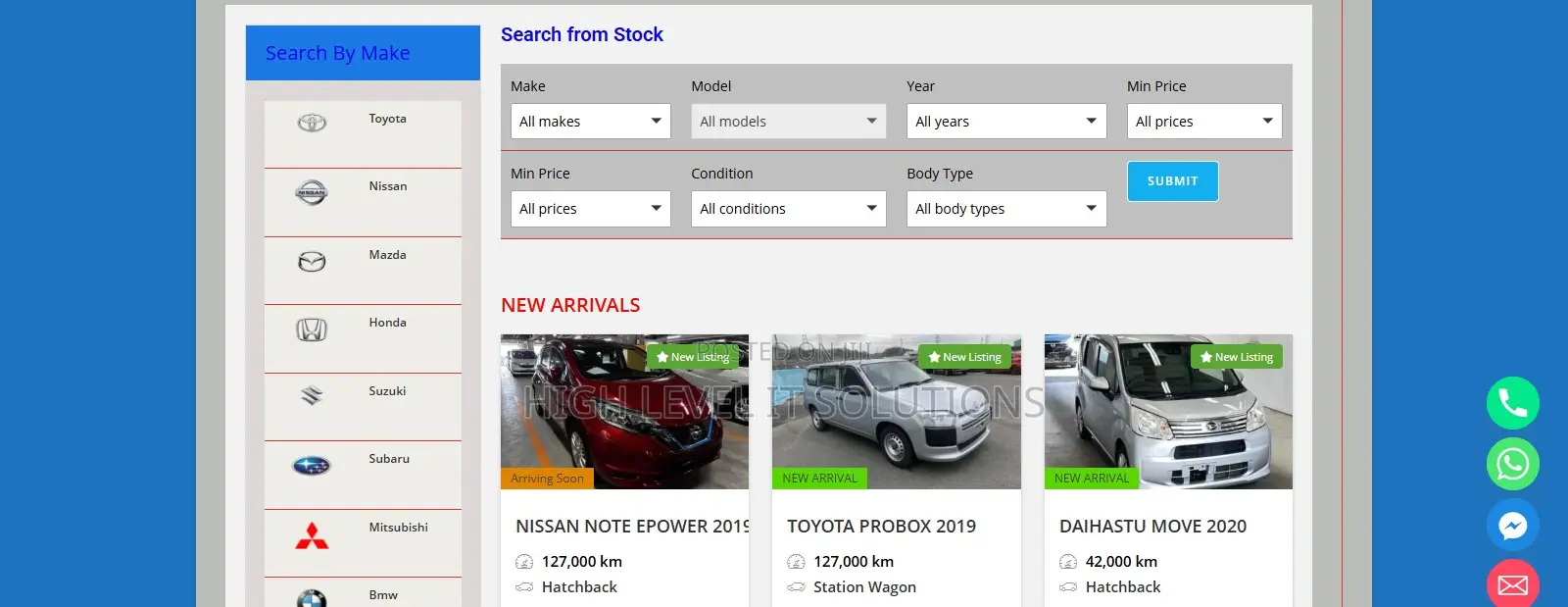The width and height of the screenshot is (1568, 607).
Task: Click the odometer icon beside 42,000 km
Action: pyautogui.click(x=1068, y=562)
